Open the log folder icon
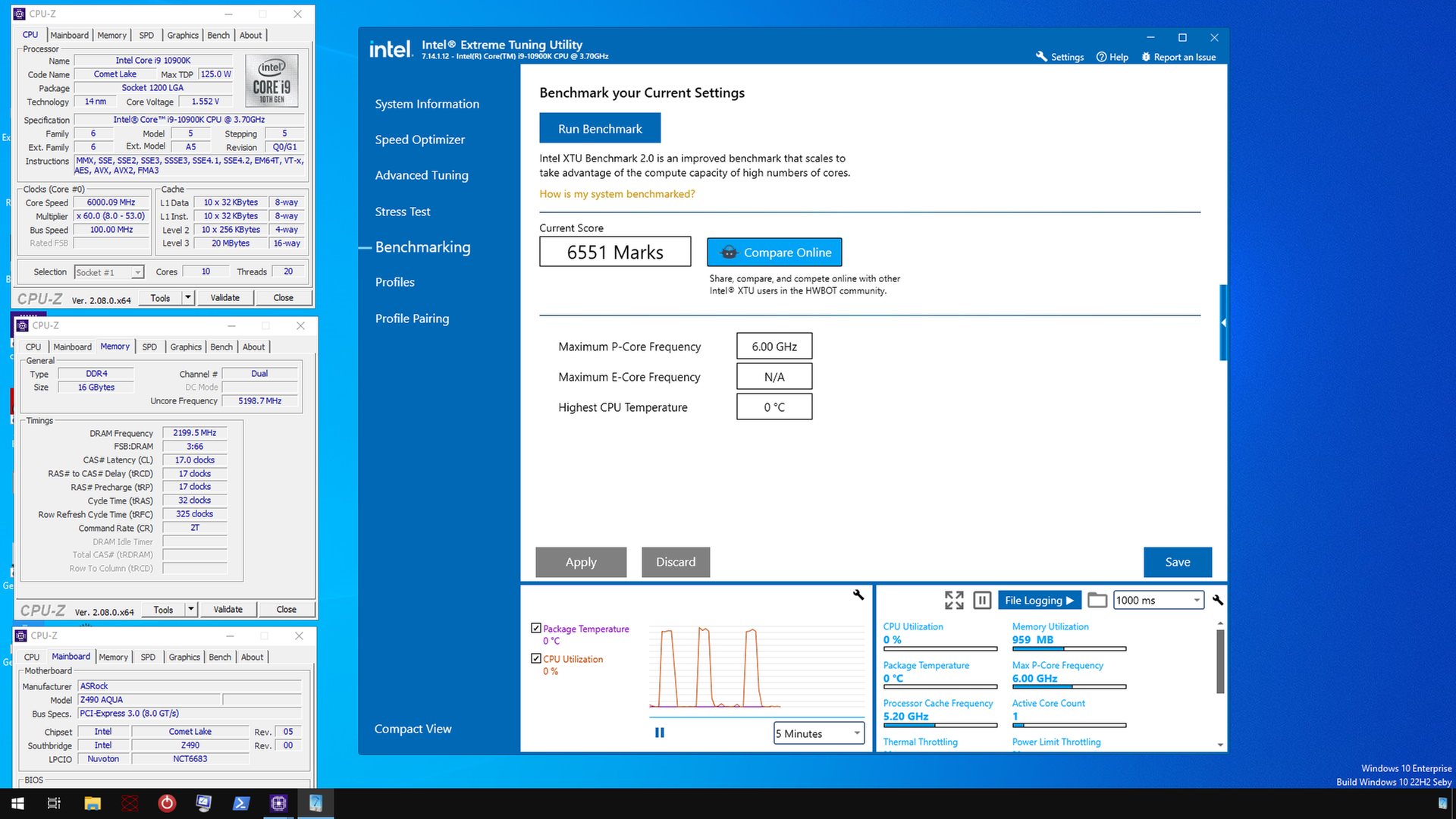 1097,600
